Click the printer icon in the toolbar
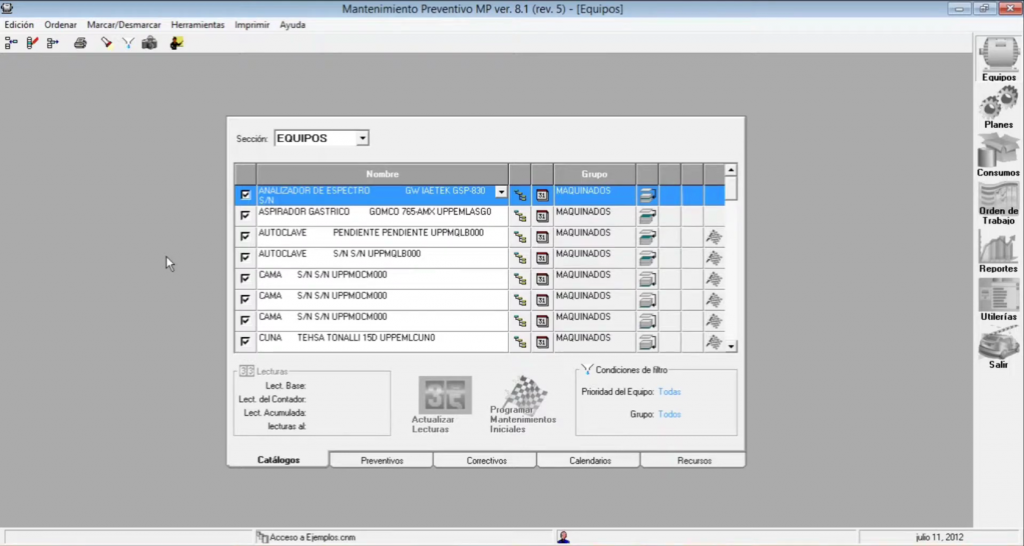1024x546 pixels. click(81, 43)
